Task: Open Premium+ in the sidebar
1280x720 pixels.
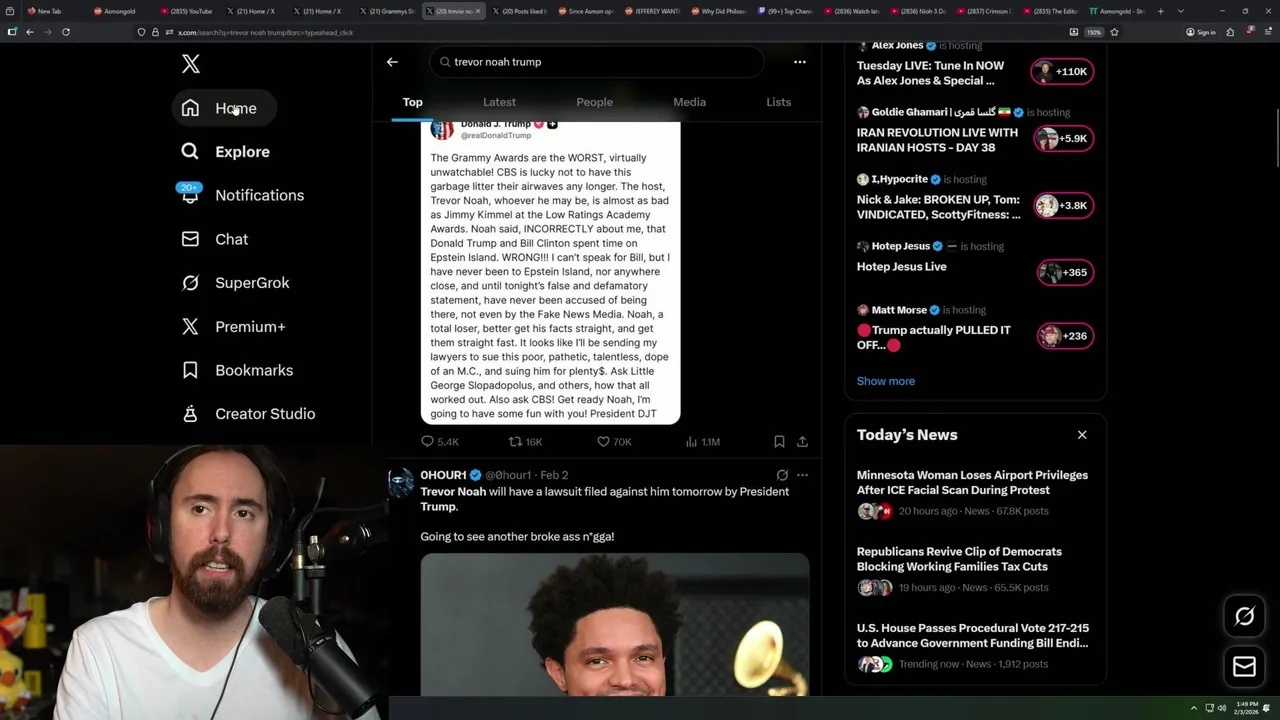Action: tap(233, 326)
